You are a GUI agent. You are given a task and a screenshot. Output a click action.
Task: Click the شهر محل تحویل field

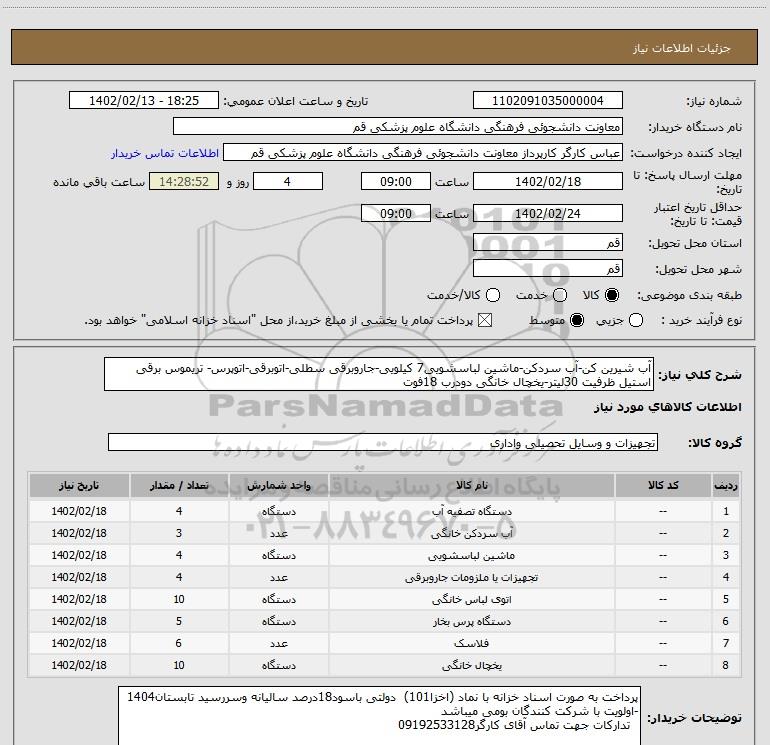548,268
